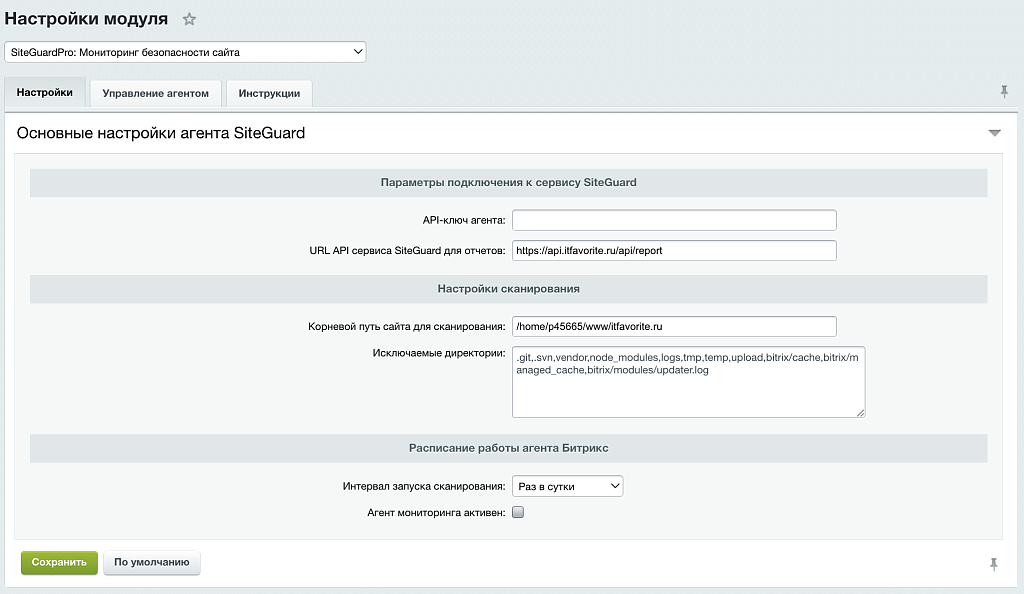Click the "Настройки сканирования" section header
Screen dimensions: 1024x594
pos(507,288)
